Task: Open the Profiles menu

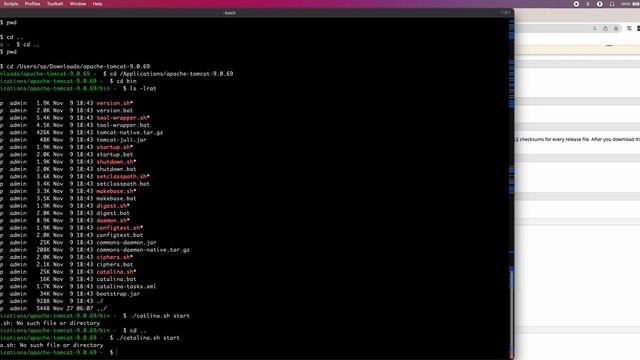Action: tap(32, 4)
